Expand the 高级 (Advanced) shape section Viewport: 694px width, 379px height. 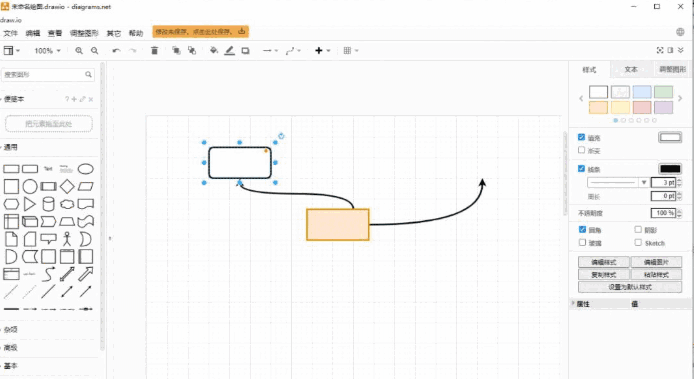click(x=11, y=348)
